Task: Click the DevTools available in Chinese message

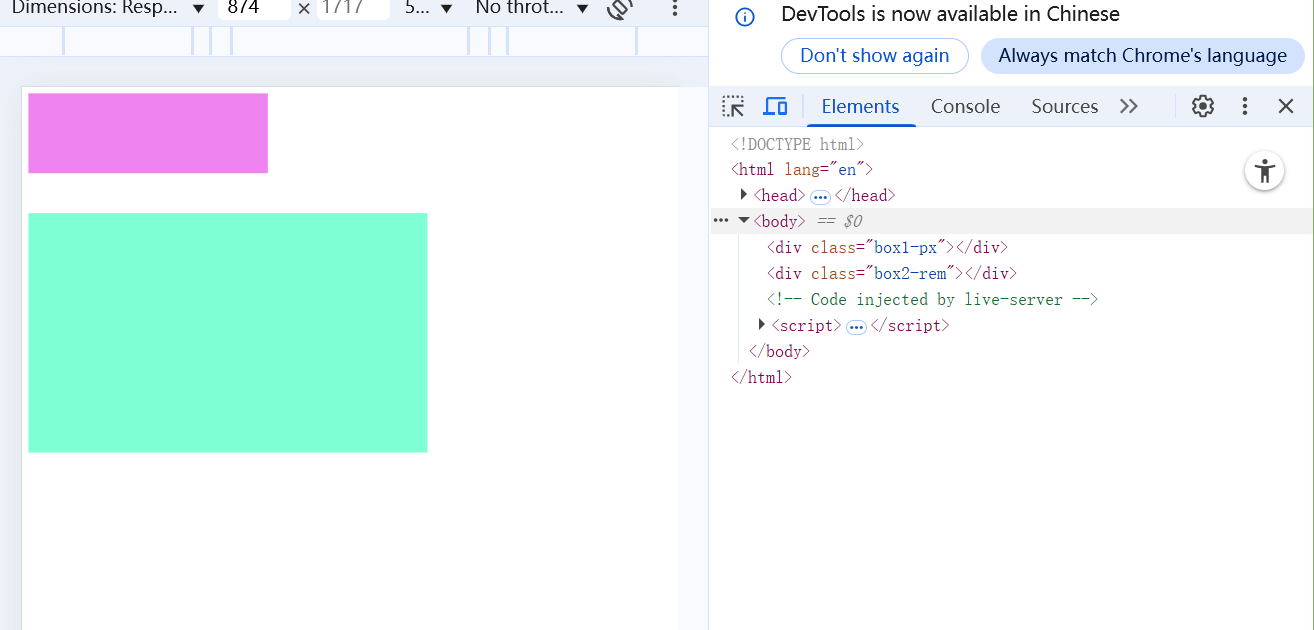Action: 950,15
